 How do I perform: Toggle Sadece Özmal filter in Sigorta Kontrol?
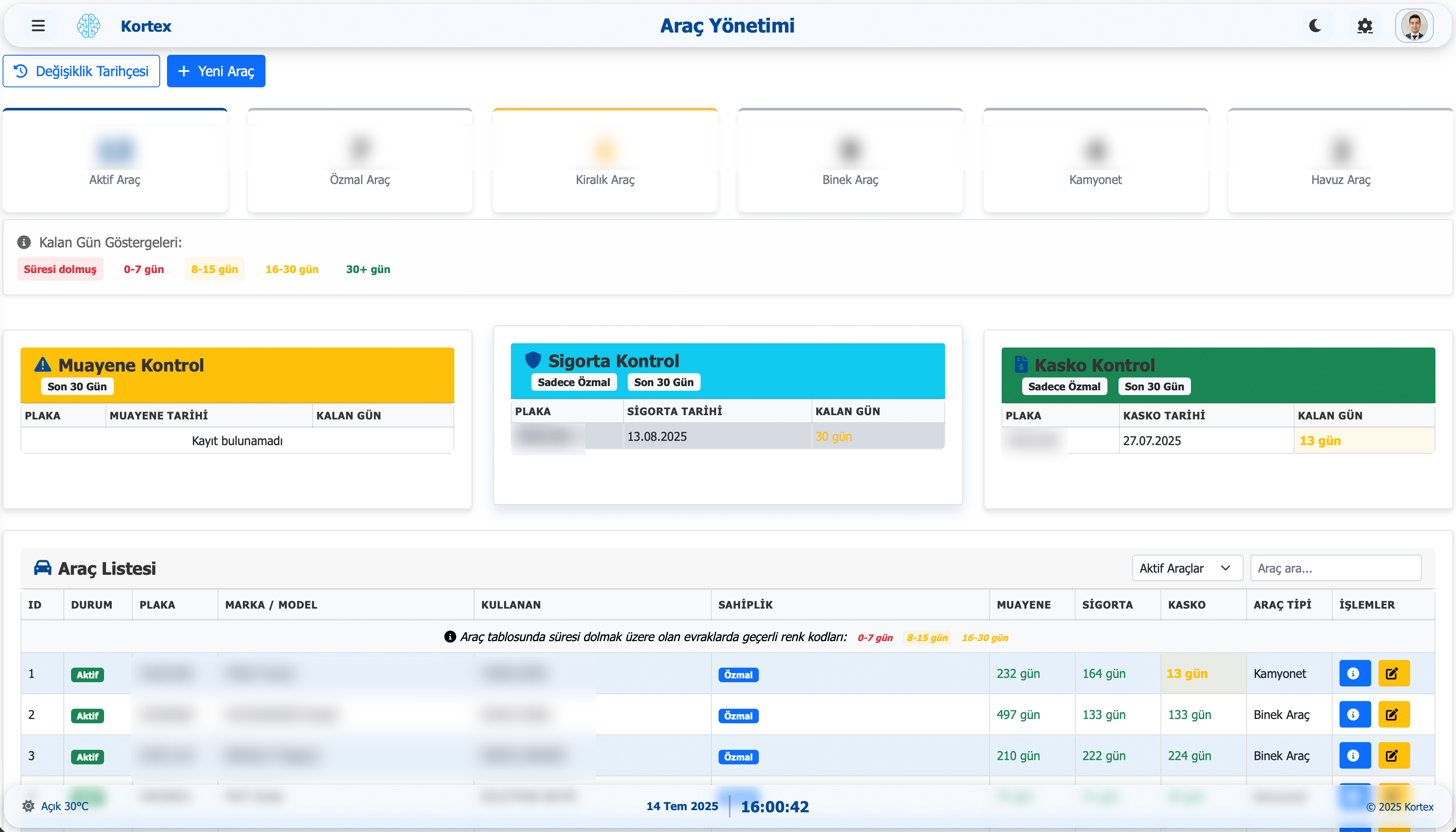(573, 382)
